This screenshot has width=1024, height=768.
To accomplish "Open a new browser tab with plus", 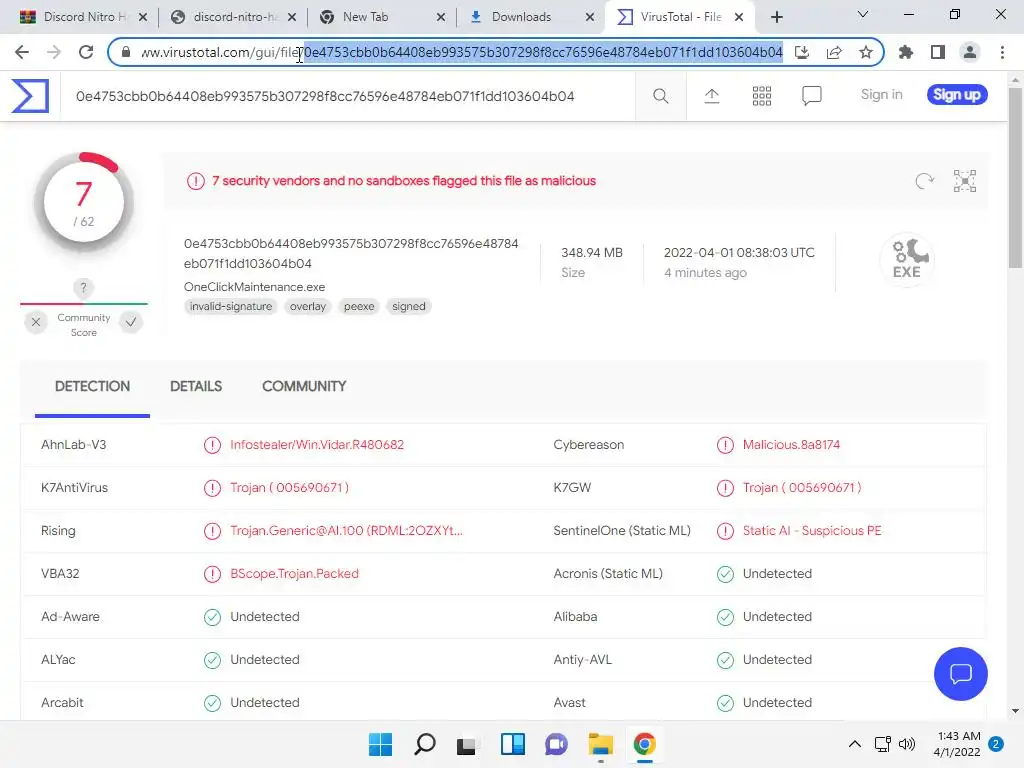I will point(776,17).
